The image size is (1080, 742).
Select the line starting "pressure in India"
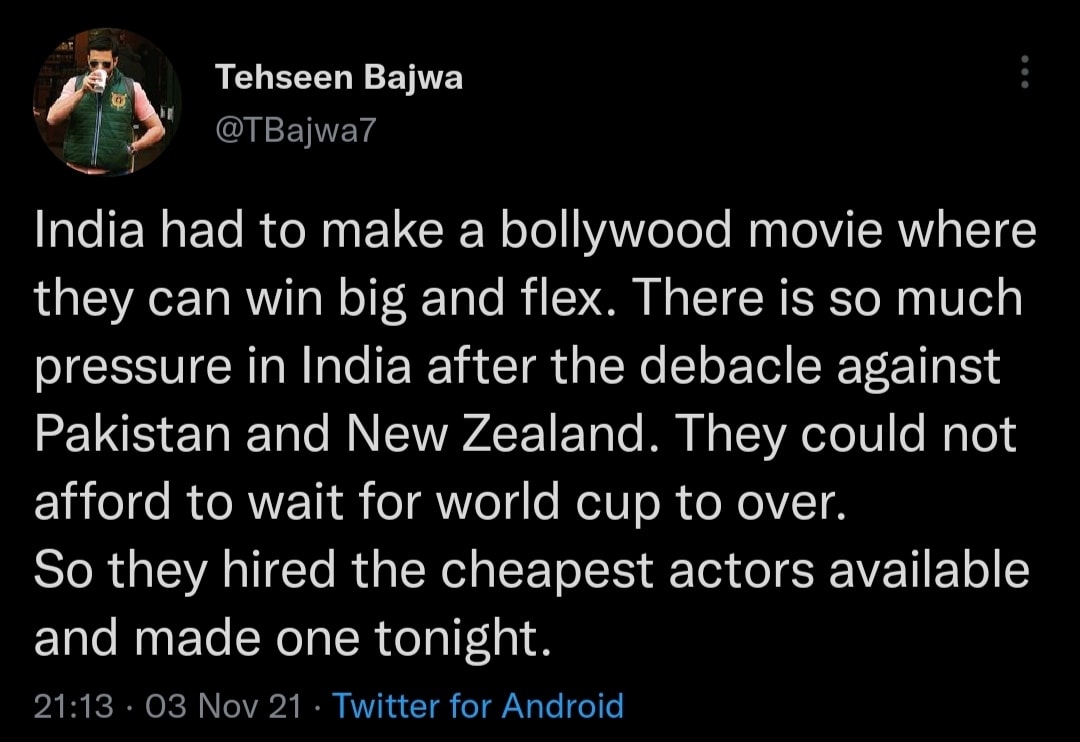point(517,367)
